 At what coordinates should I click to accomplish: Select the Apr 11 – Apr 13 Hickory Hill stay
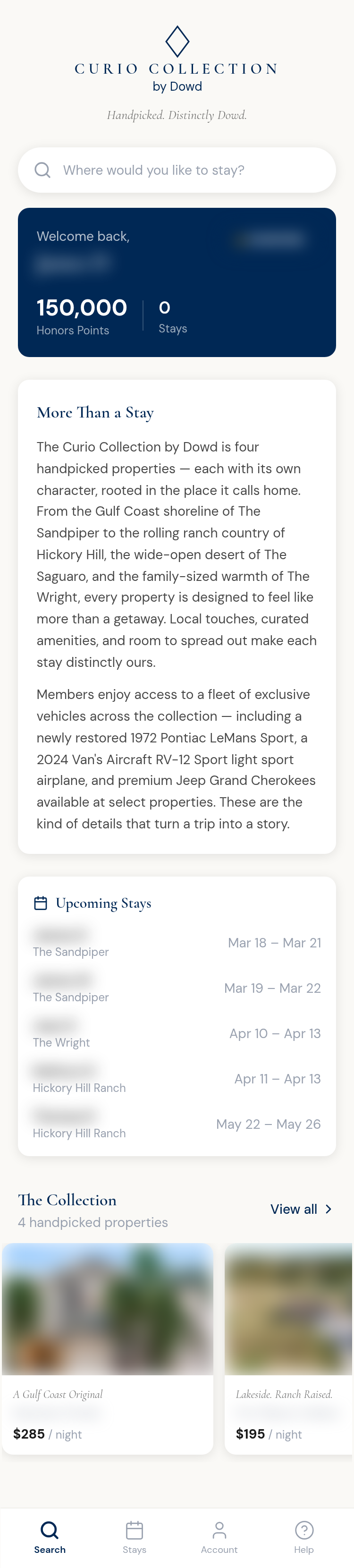coord(177,1079)
